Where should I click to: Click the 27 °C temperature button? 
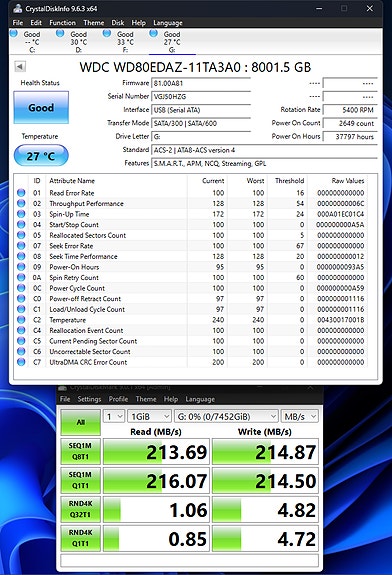(41, 156)
